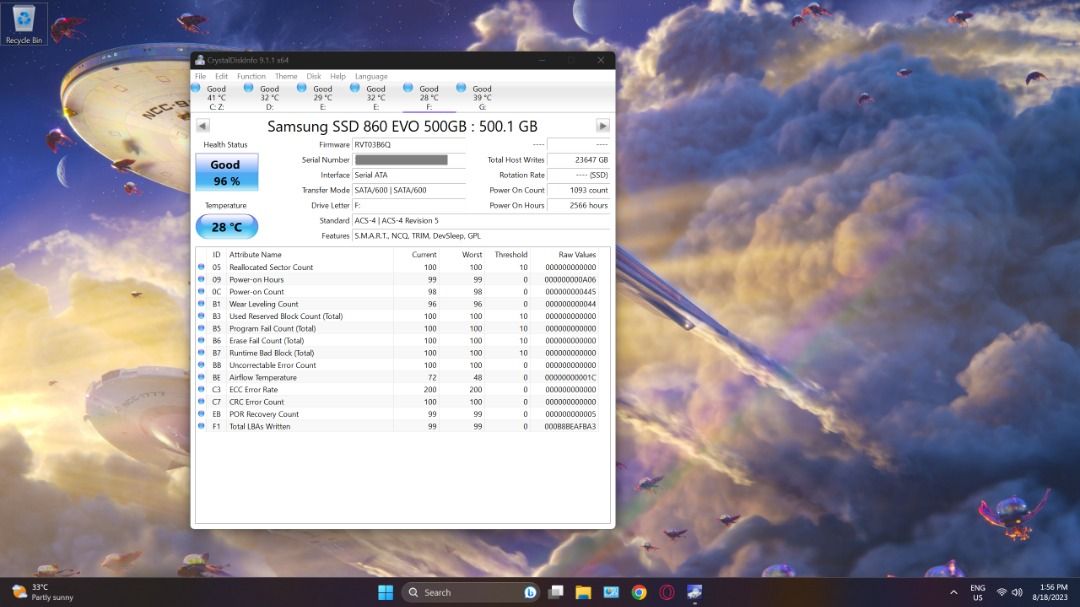Click the Threshold column header

tap(511, 254)
